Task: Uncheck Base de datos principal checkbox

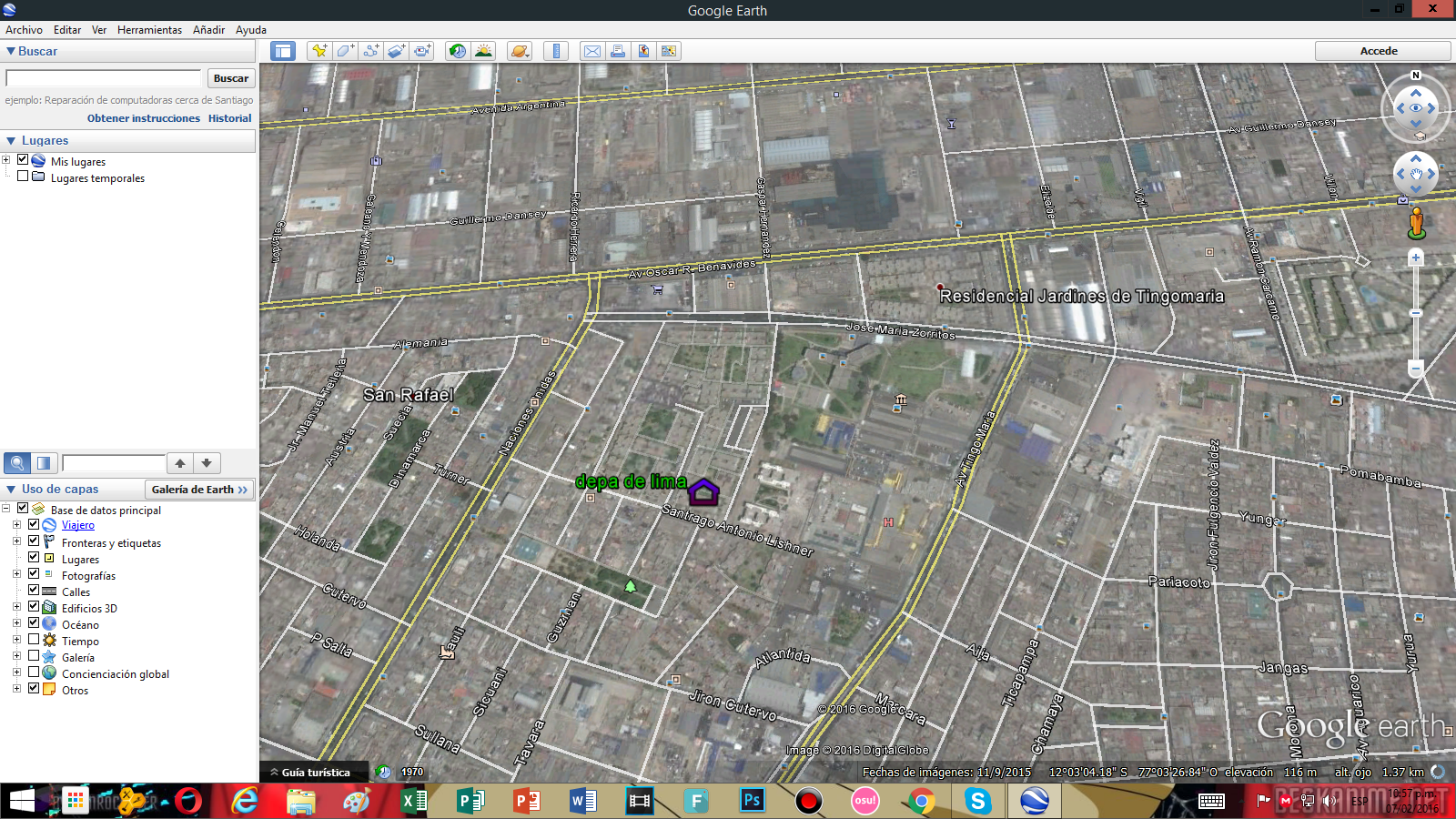Action: pos(23,509)
